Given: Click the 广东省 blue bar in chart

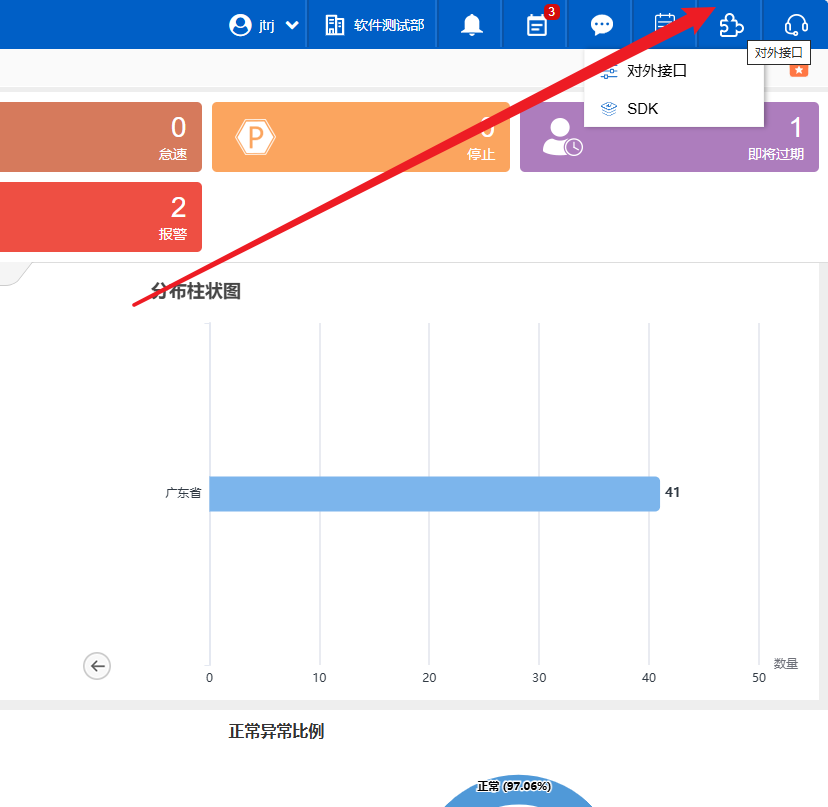Looking at the screenshot, I should [434, 493].
